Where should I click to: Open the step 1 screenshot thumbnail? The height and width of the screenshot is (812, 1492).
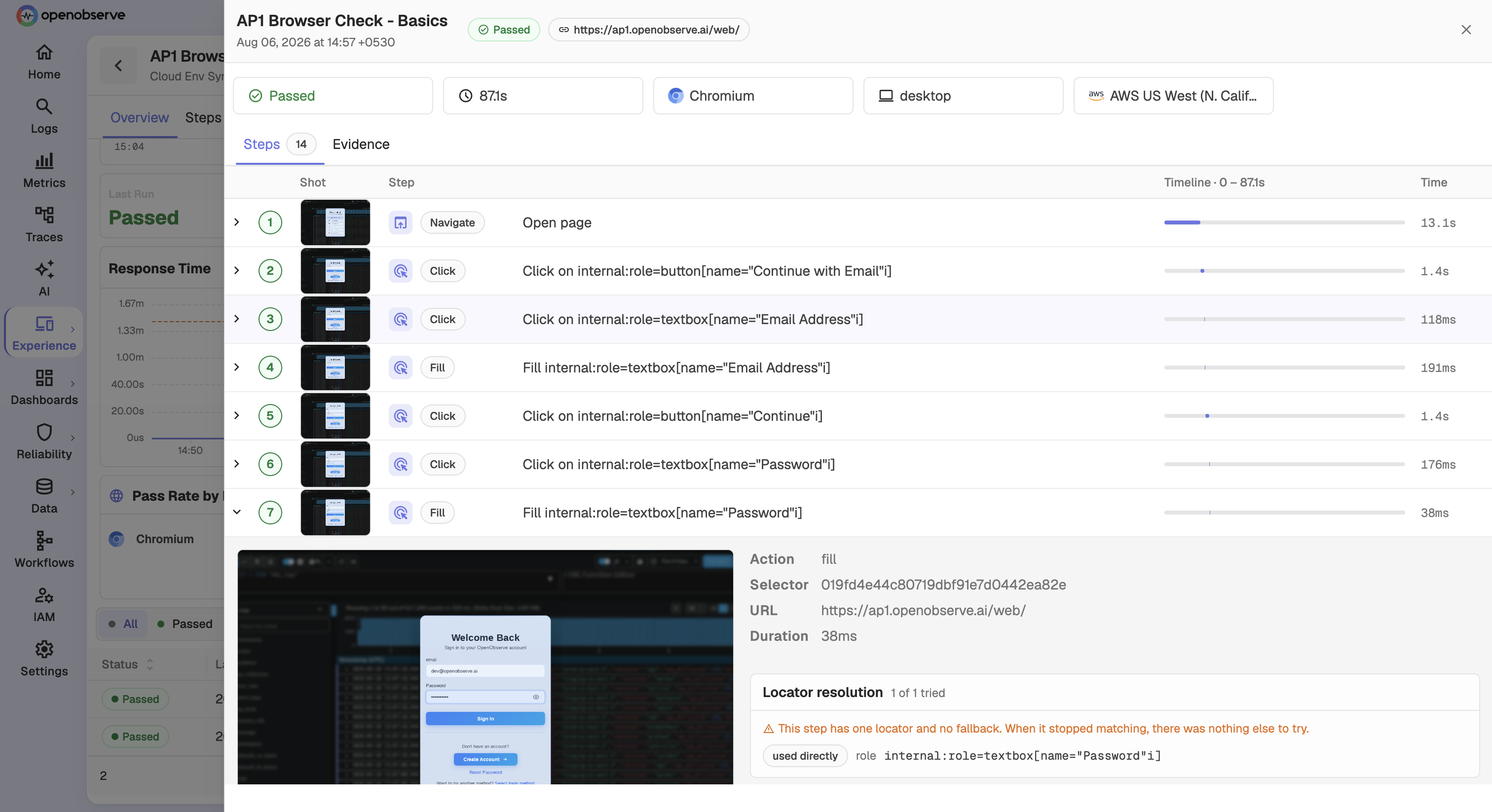pyautogui.click(x=336, y=222)
